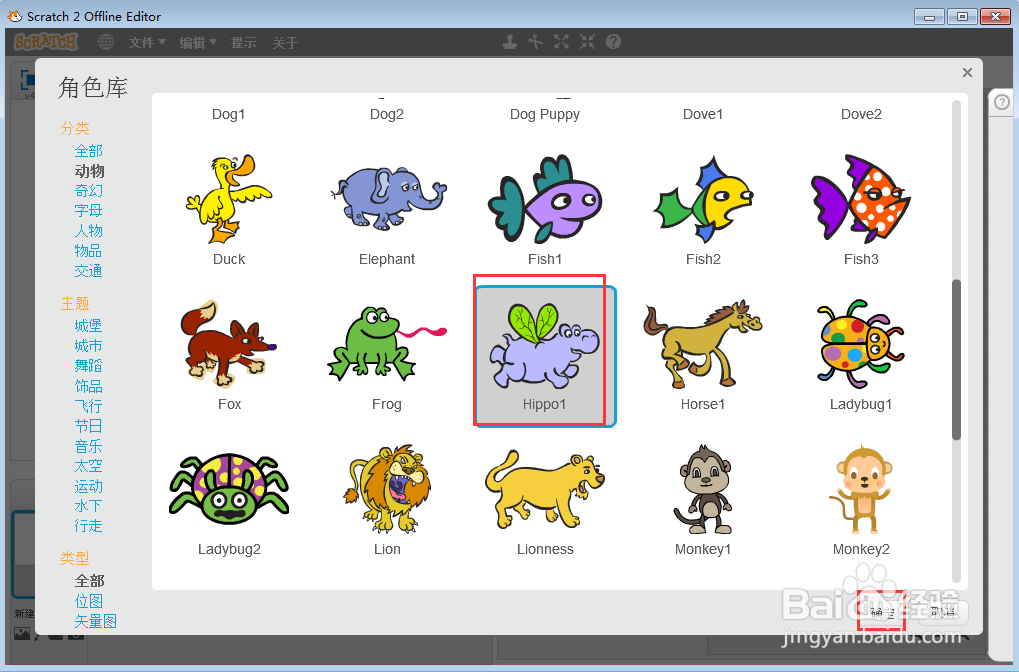Viewport: 1019px width, 672px height.
Task: Select the Ladybug1 sprite
Action: tap(861, 344)
